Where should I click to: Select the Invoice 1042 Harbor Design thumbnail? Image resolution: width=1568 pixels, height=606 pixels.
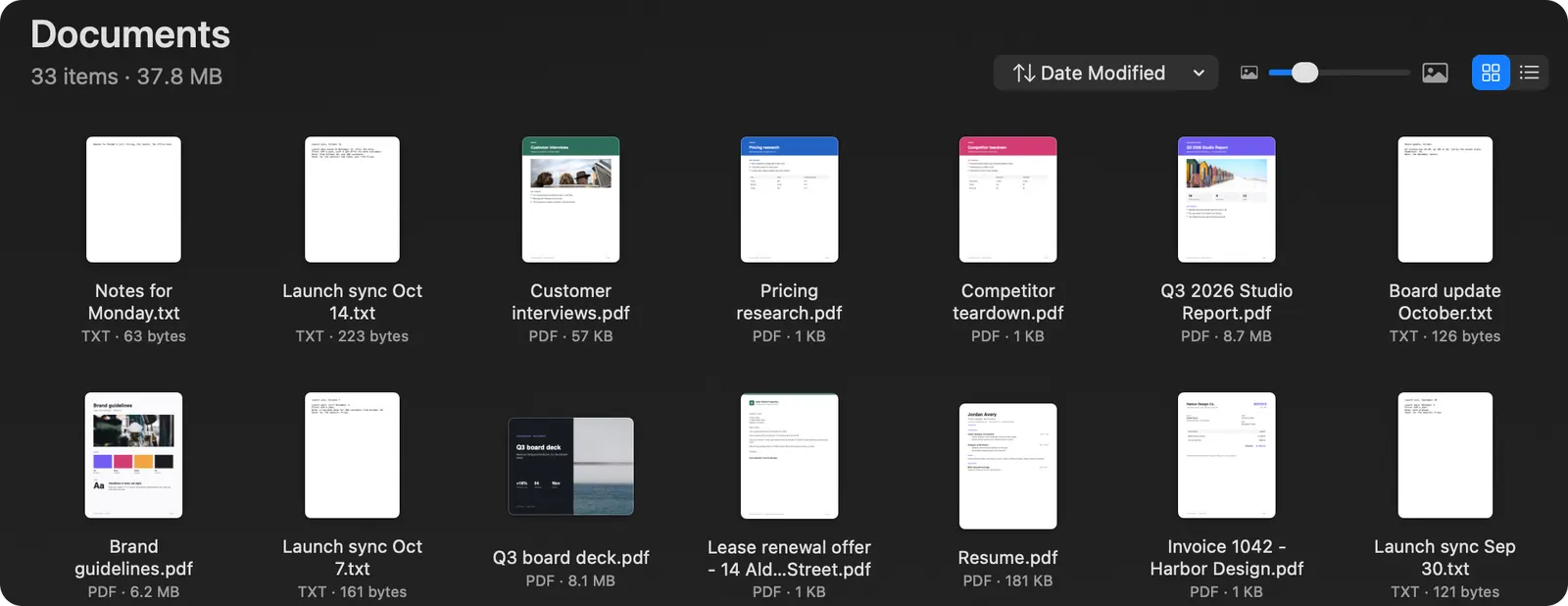(1226, 455)
